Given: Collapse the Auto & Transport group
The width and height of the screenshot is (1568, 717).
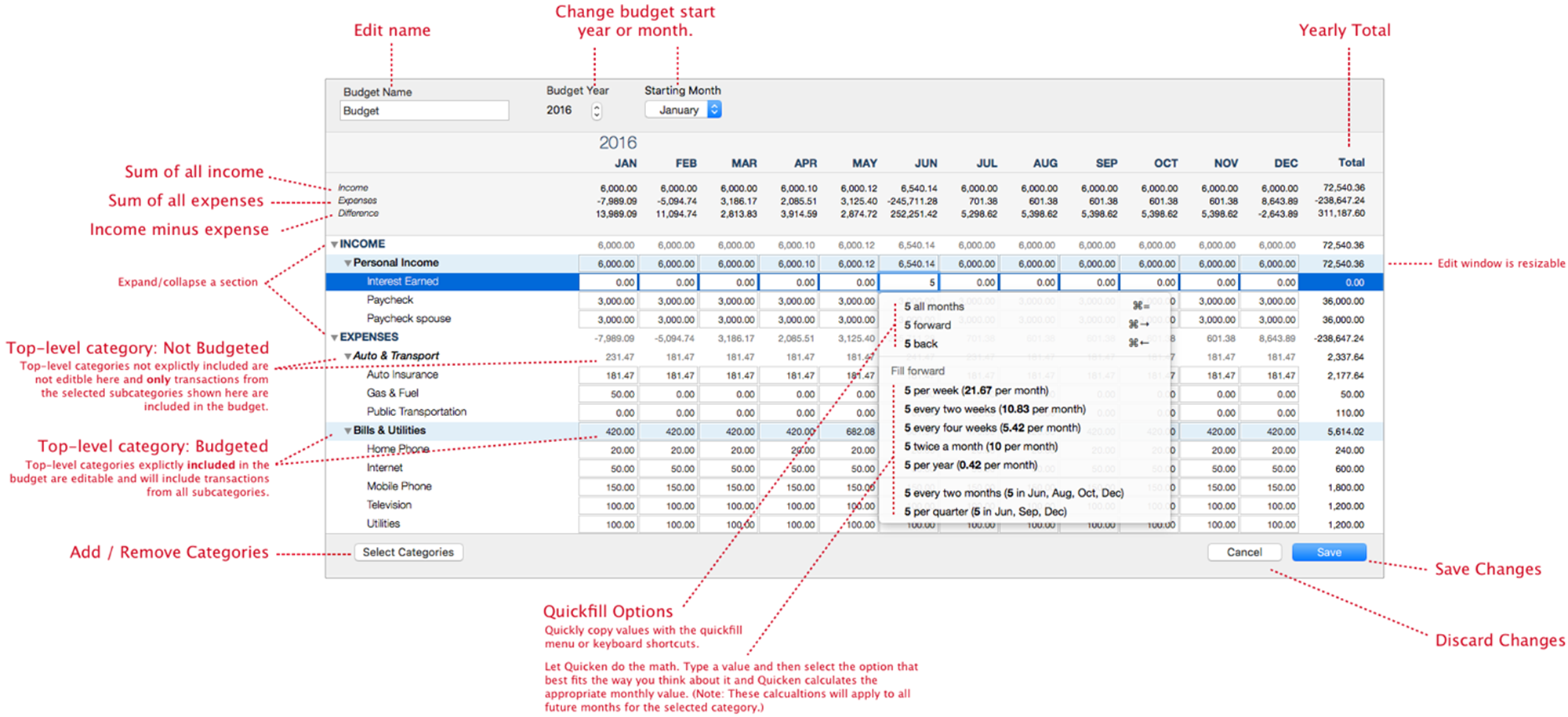Looking at the screenshot, I should [x=347, y=357].
